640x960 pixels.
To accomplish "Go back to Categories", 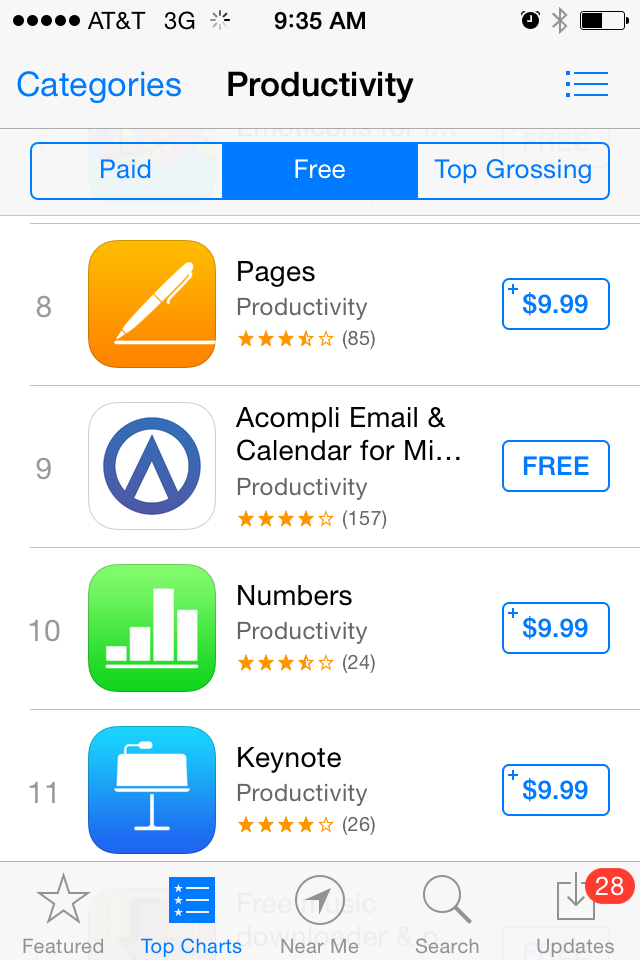I will tap(99, 84).
